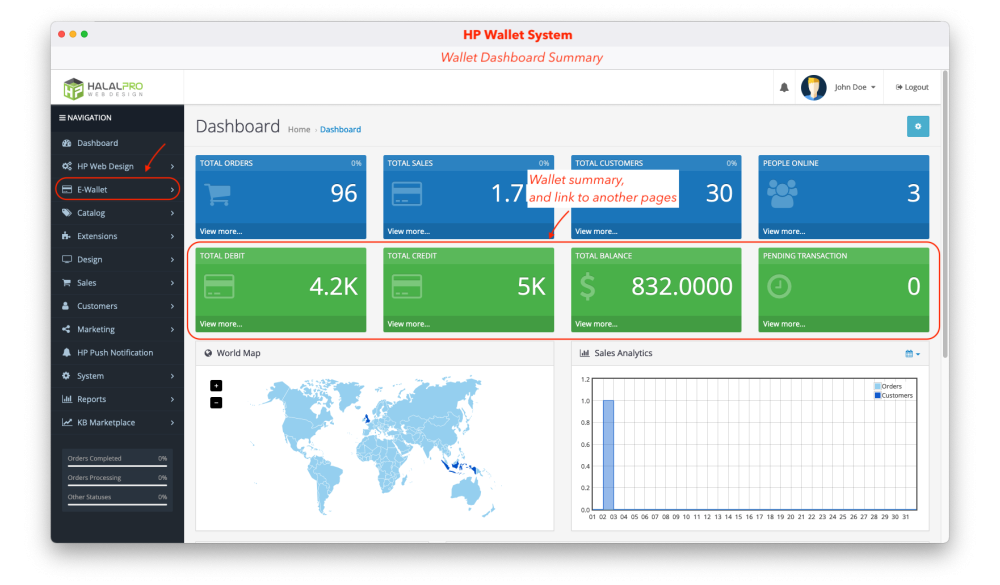The image size is (1000, 585).
Task: Click the settings gear button on dashboard
Action: point(917,126)
